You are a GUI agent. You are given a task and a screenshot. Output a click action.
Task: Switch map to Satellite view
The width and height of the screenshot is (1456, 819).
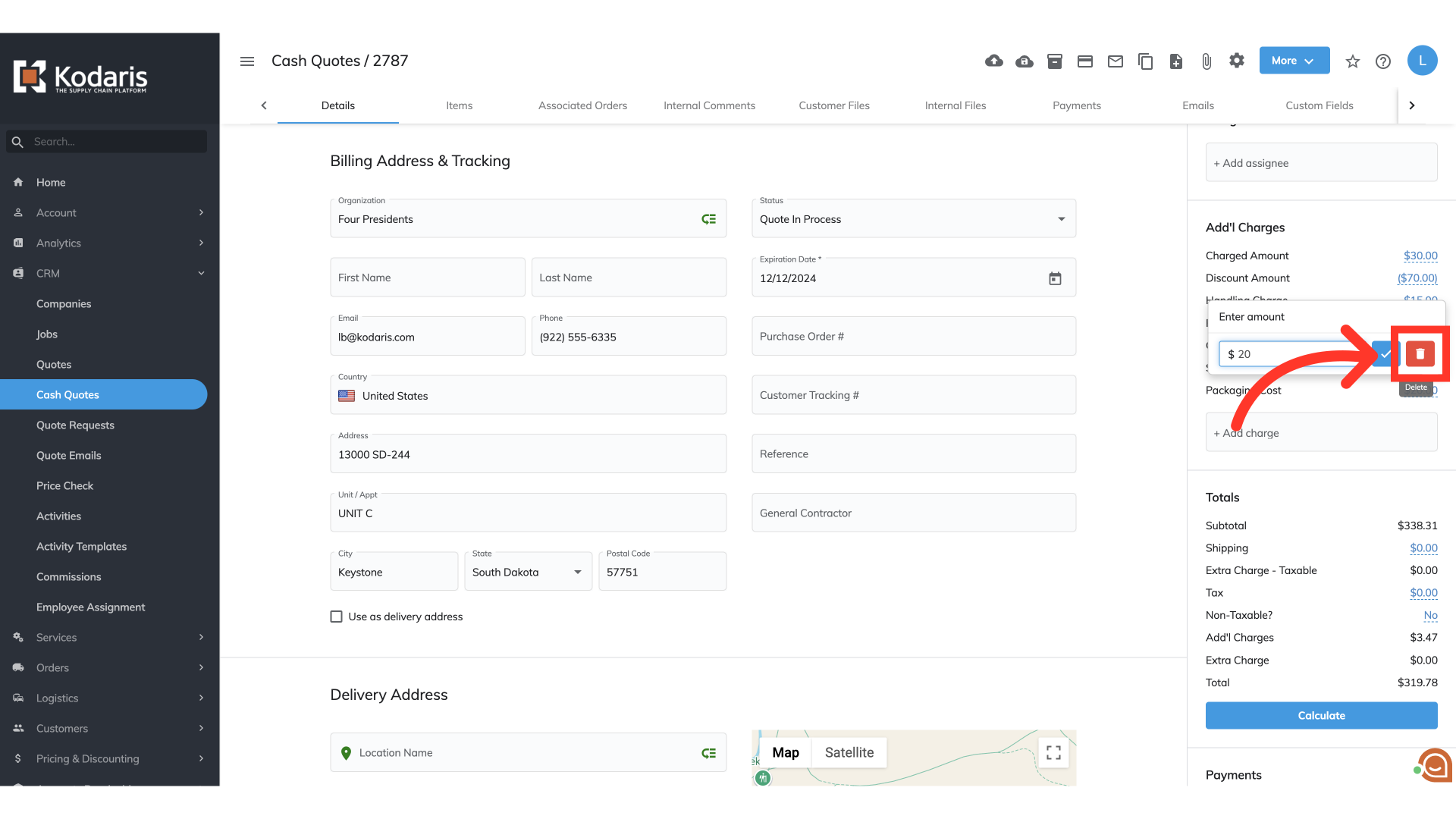[x=849, y=752]
